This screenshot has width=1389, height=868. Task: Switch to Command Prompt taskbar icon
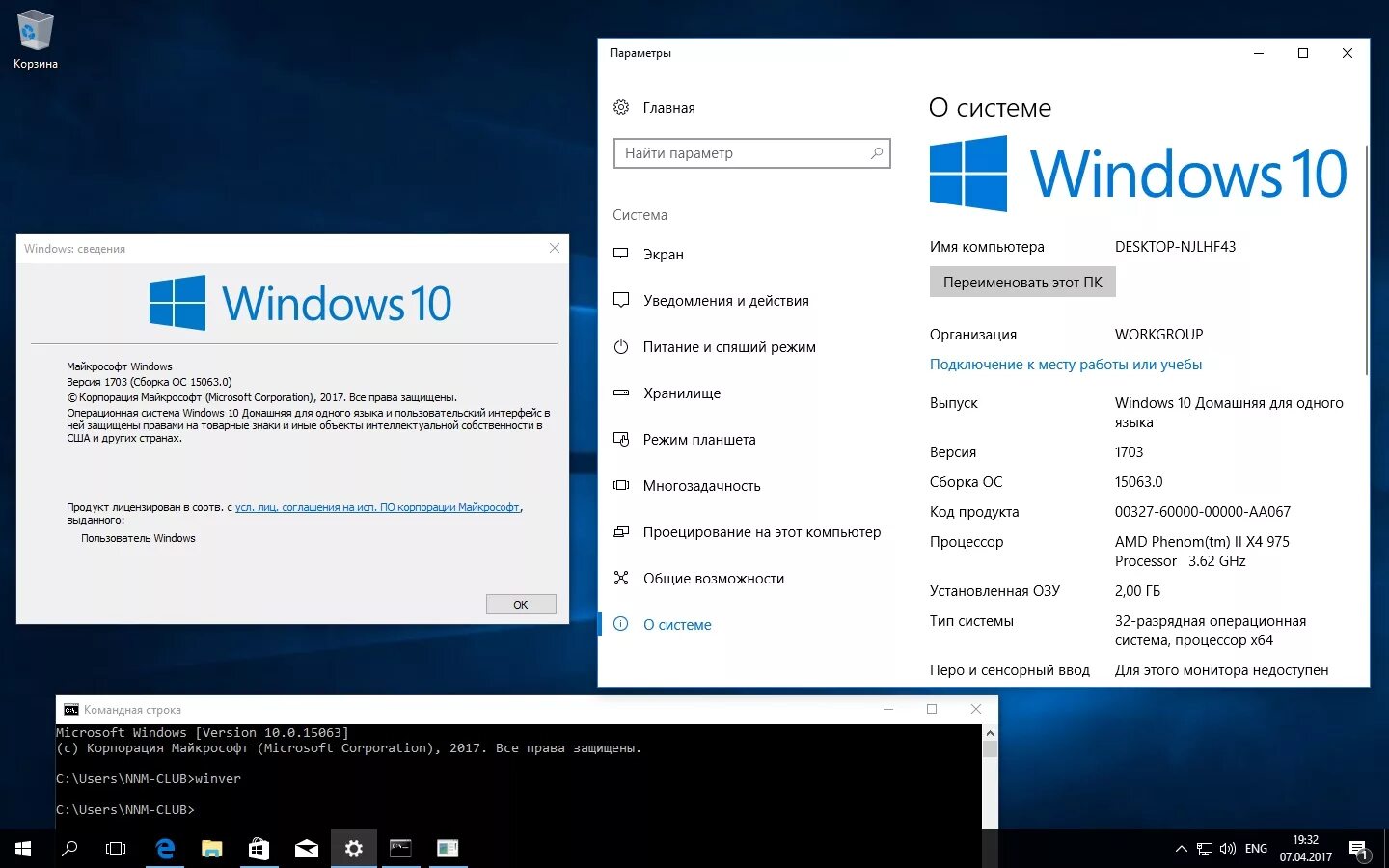400,849
